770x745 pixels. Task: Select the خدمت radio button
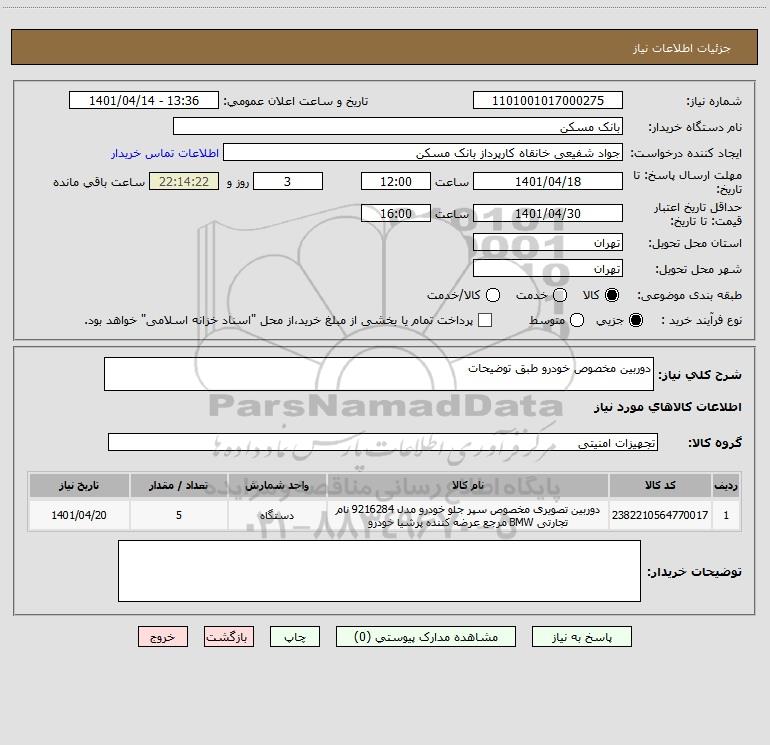point(560,295)
